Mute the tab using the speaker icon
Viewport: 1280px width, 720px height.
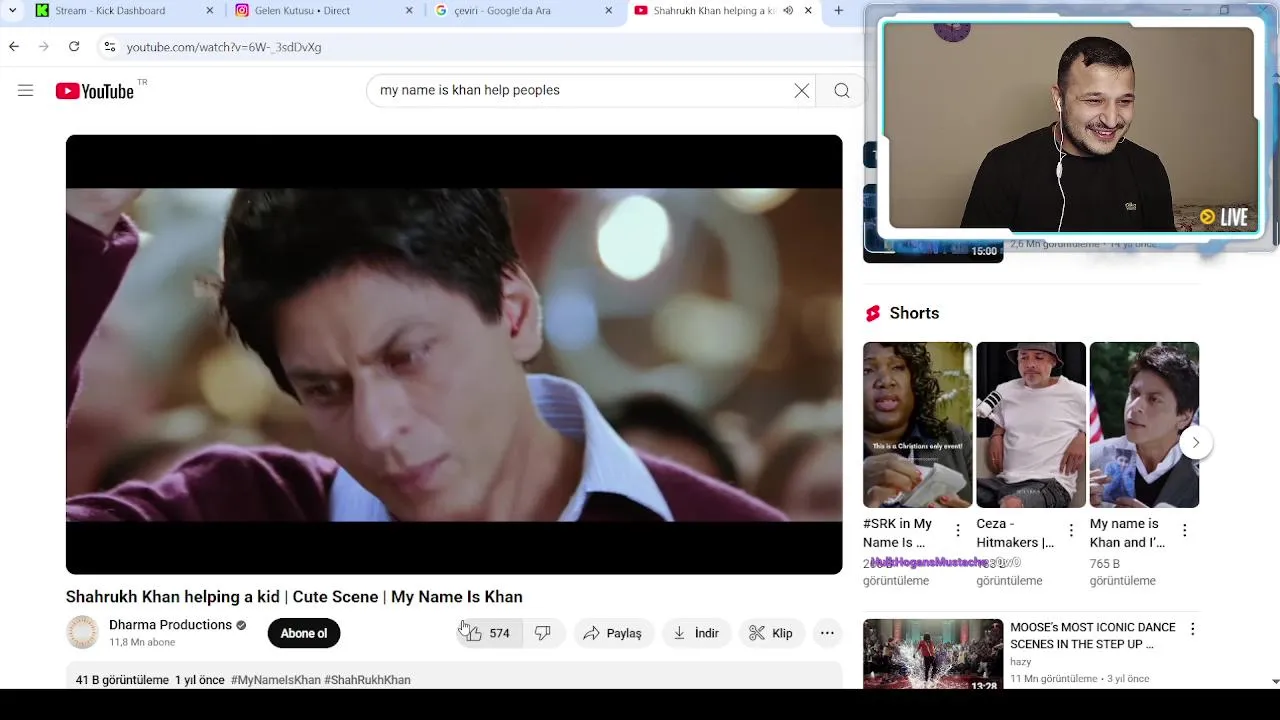788,11
